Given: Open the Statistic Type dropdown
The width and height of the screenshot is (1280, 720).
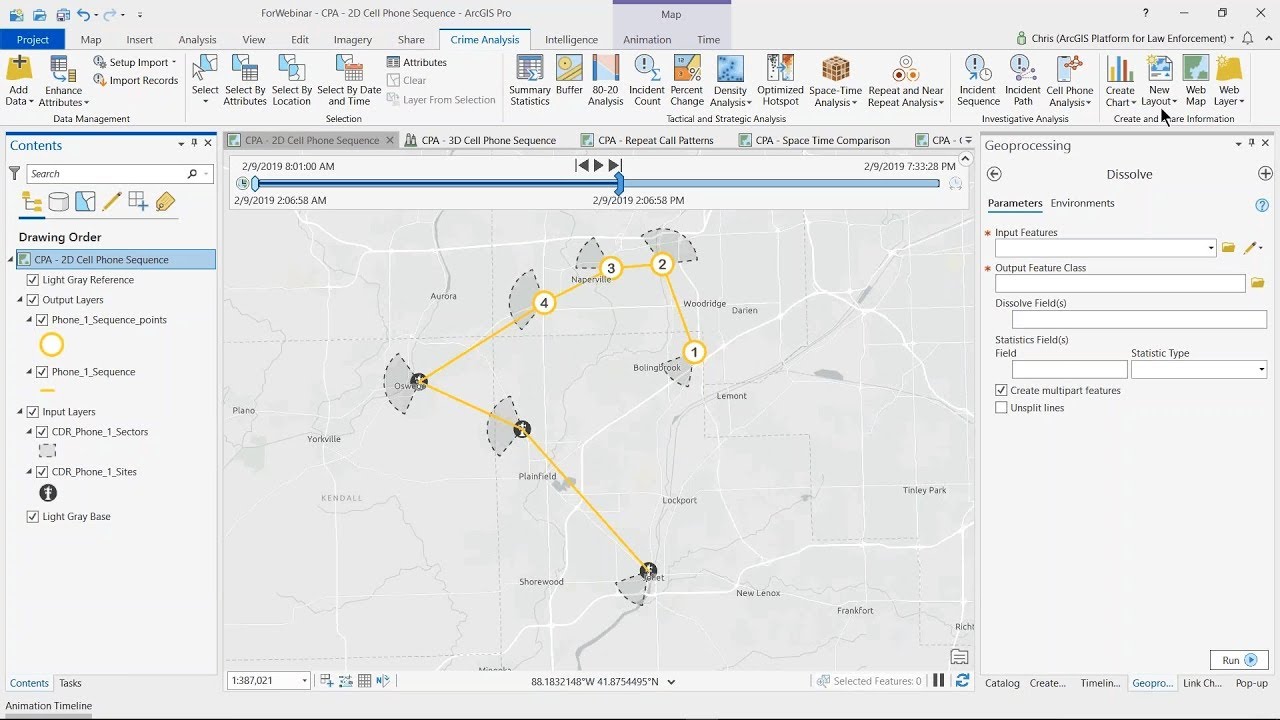Looking at the screenshot, I should (x=1262, y=370).
